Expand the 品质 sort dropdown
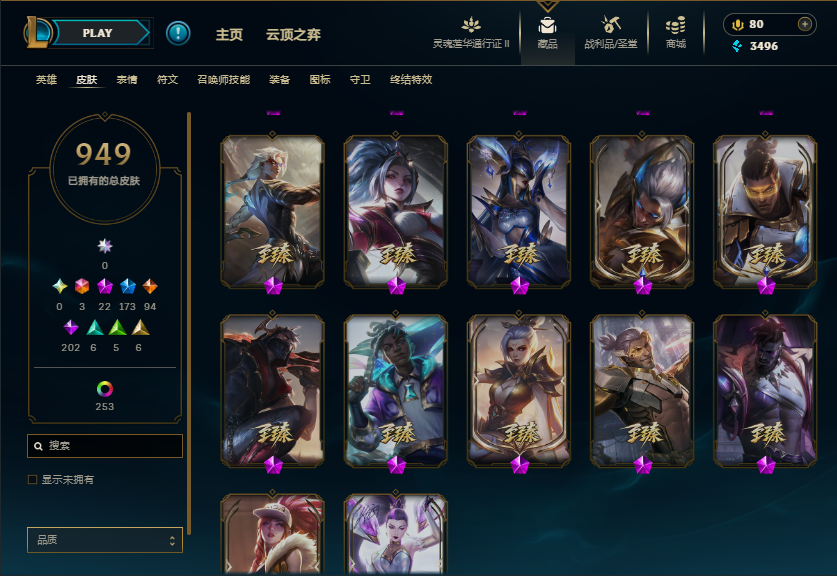 click(105, 540)
